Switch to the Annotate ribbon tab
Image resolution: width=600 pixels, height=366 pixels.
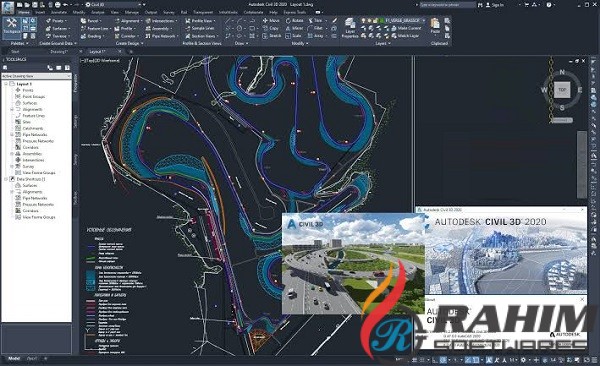click(x=59, y=12)
